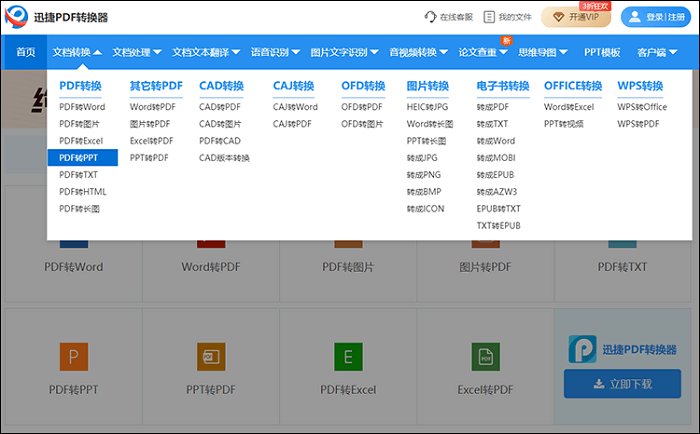Click the 开通VIP diamond button

[x=576, y=17]
